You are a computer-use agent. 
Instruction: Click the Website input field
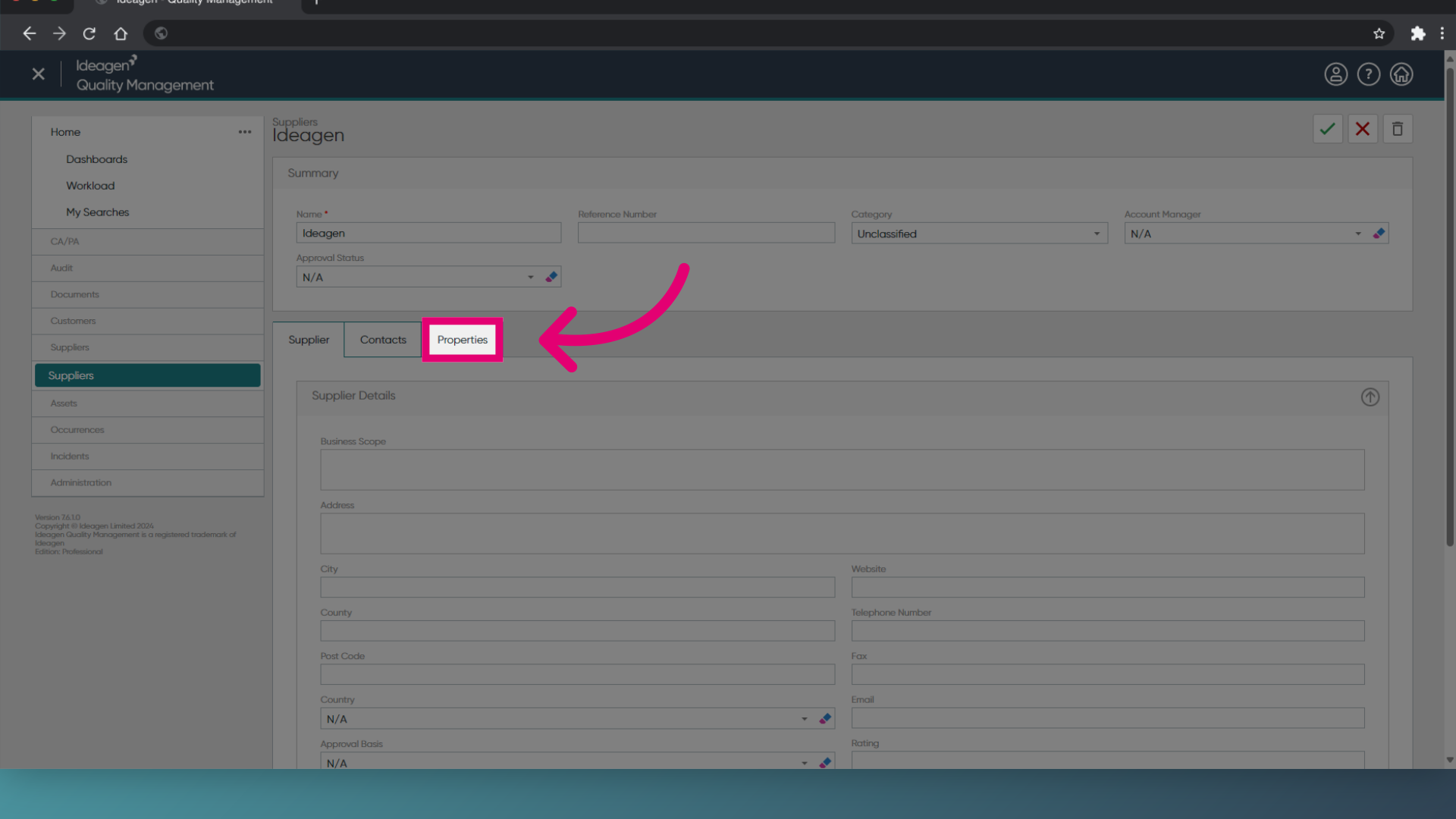(x=1107, y=587)
